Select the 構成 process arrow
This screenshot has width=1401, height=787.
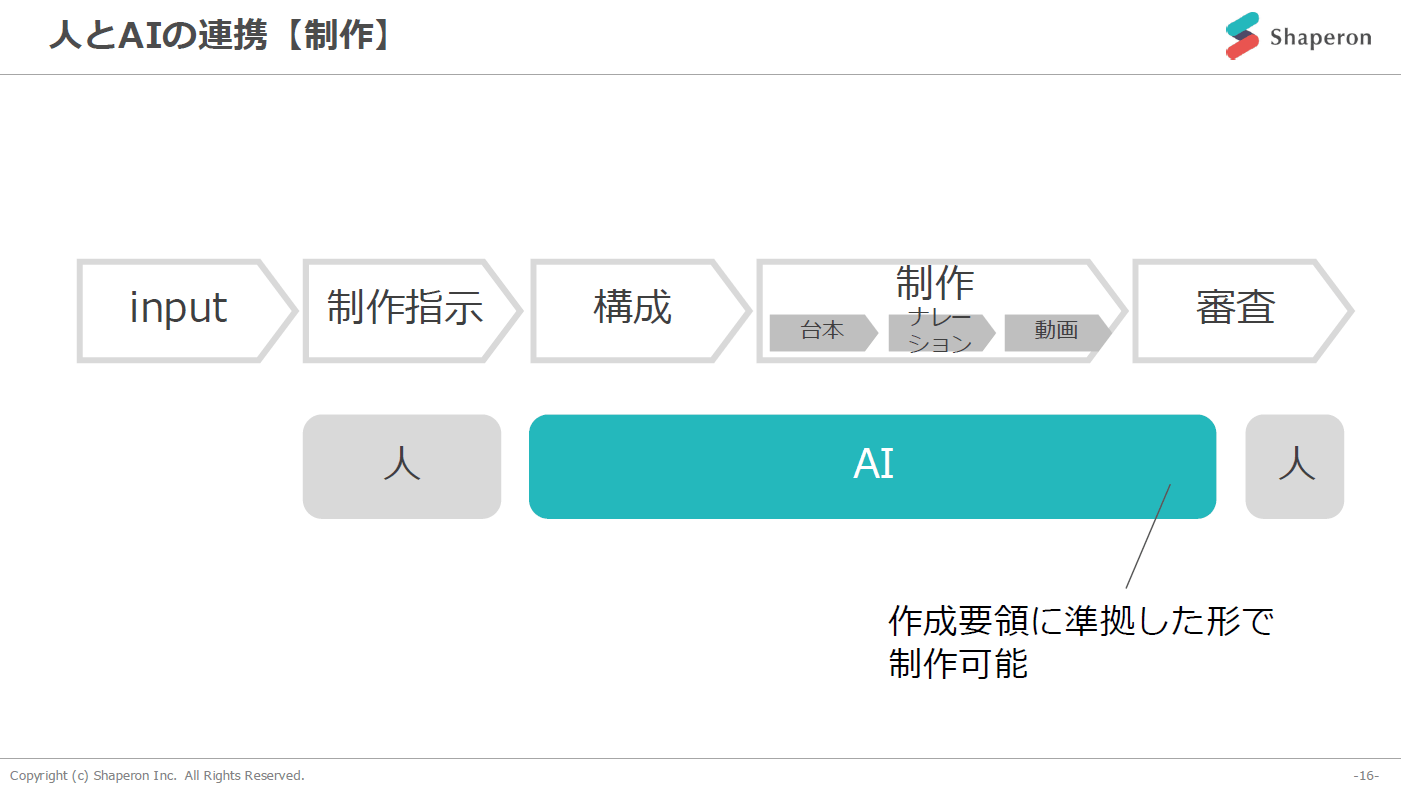coord(632,309)
